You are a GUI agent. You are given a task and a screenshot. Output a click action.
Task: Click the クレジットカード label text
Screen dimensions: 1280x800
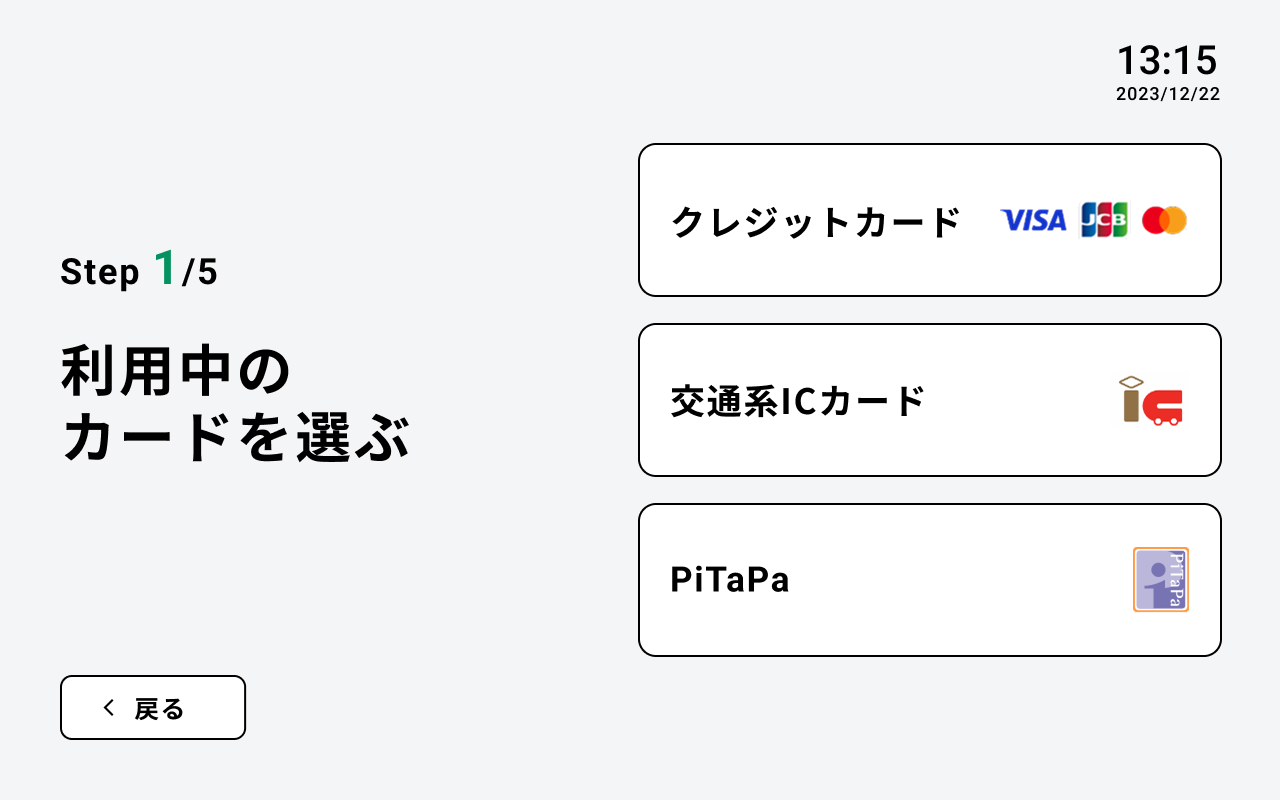815,221
